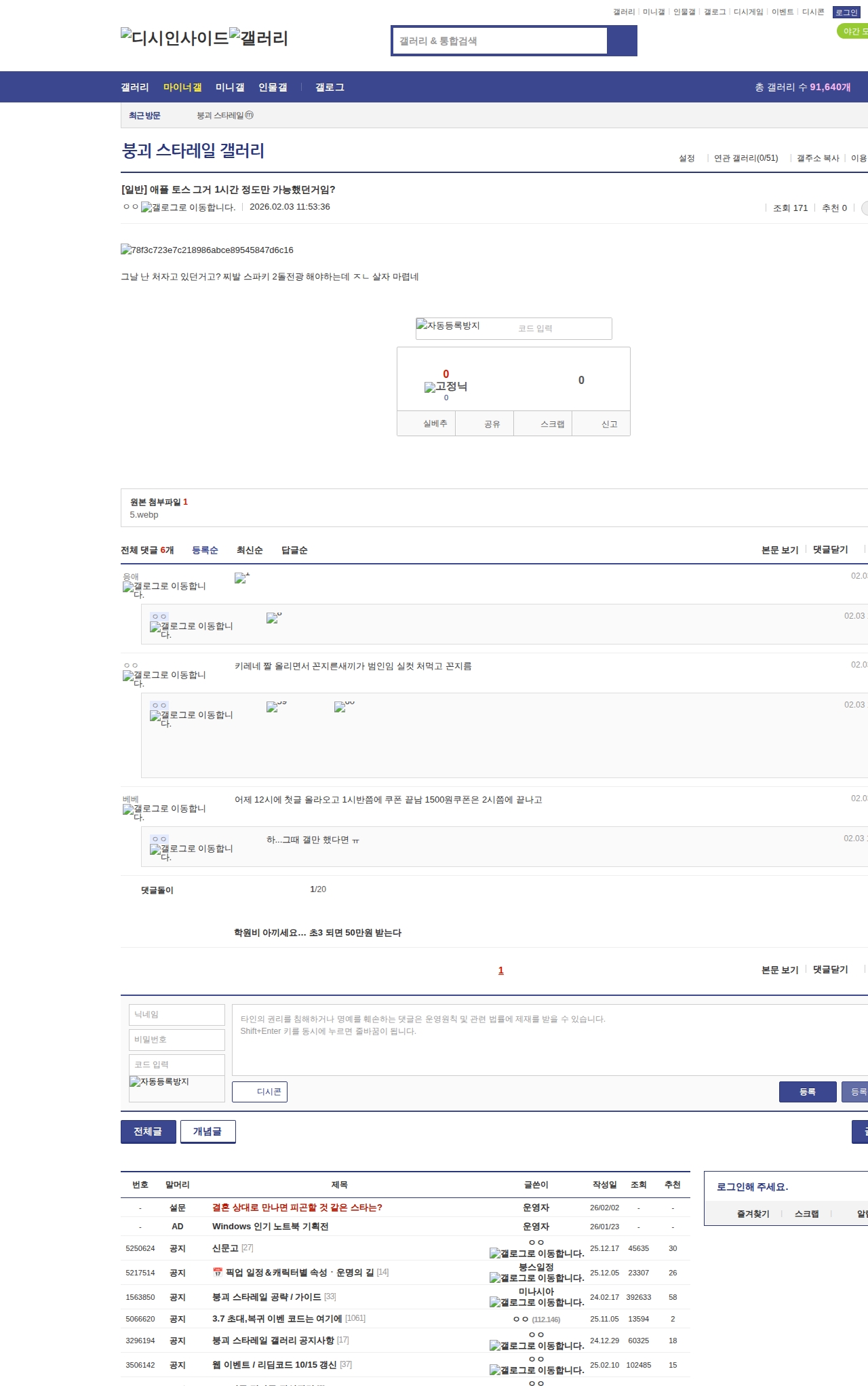The width and height of the screenshot is (868, 1386).
Task: Sort comments by 최신순
Action: [x=250, y=550]
